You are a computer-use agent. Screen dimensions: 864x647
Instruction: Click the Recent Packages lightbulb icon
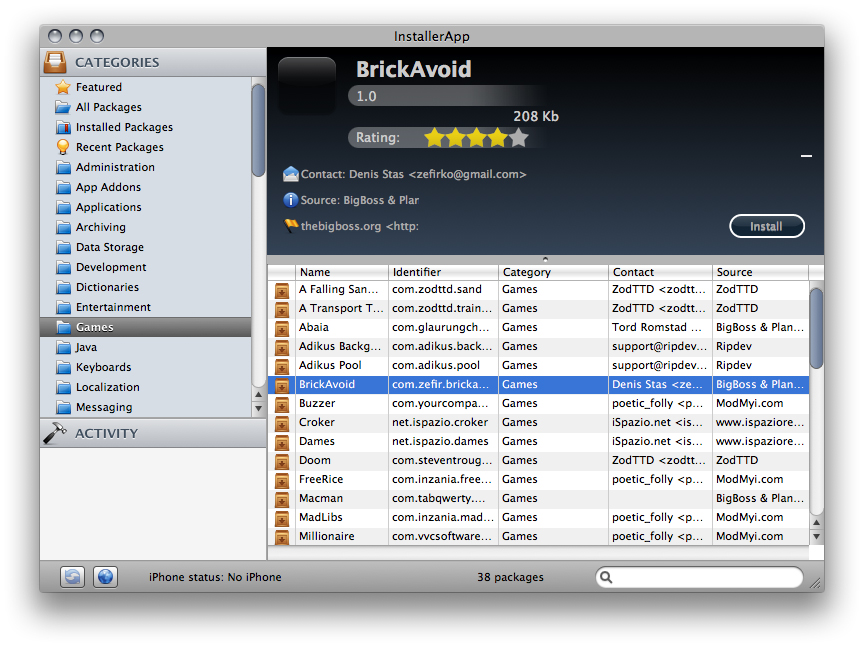[x=63, y=147]
